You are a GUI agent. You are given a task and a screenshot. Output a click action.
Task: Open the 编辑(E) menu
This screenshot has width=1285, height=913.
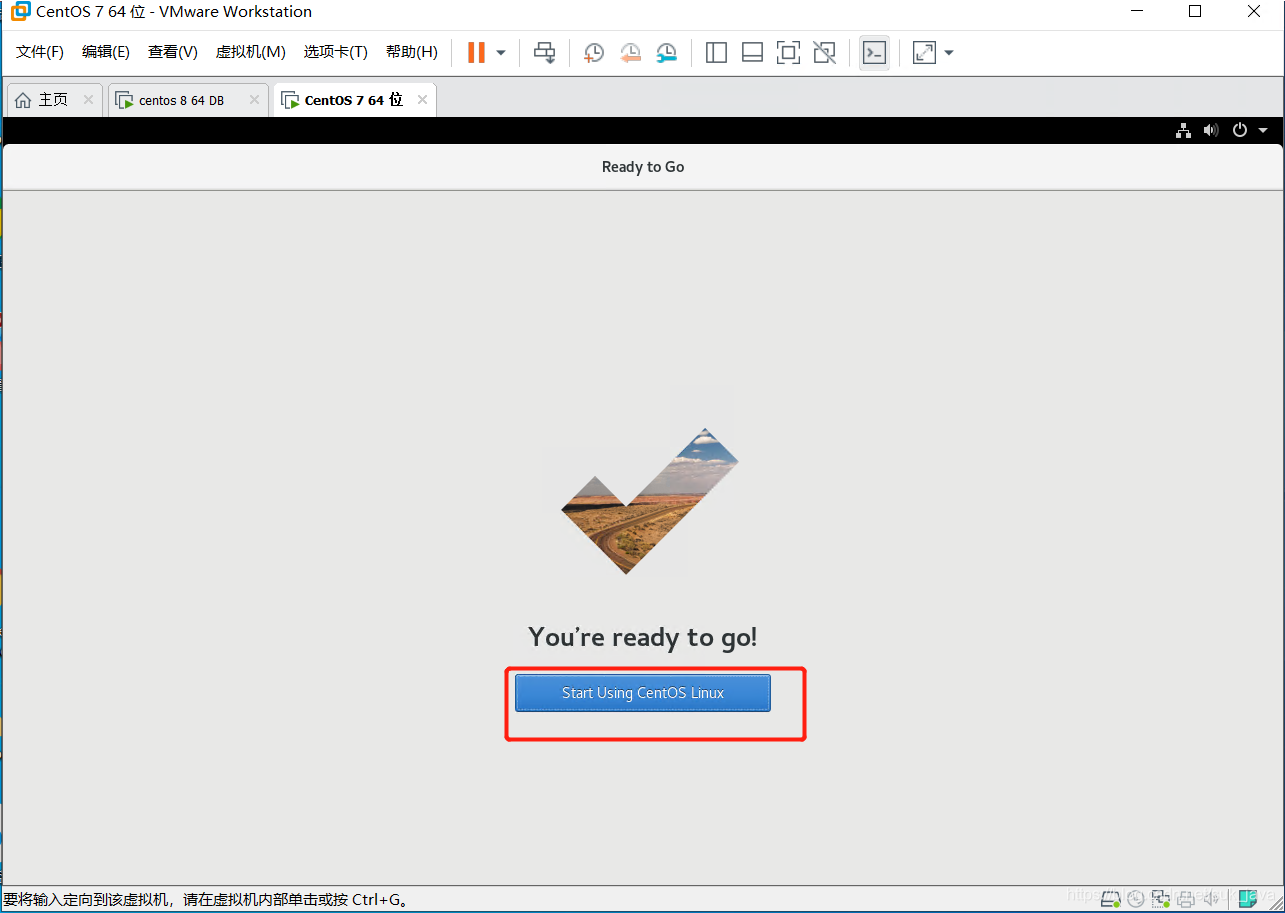click(x=106, y=52)
